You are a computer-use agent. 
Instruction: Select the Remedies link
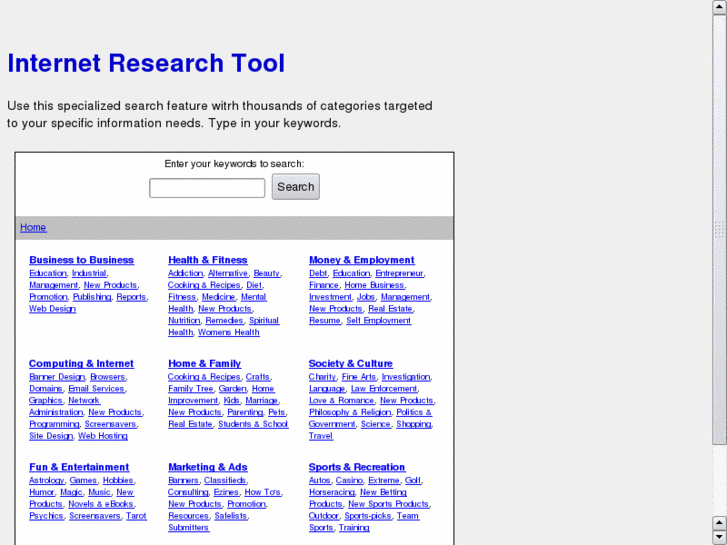[x=224, y=321]
